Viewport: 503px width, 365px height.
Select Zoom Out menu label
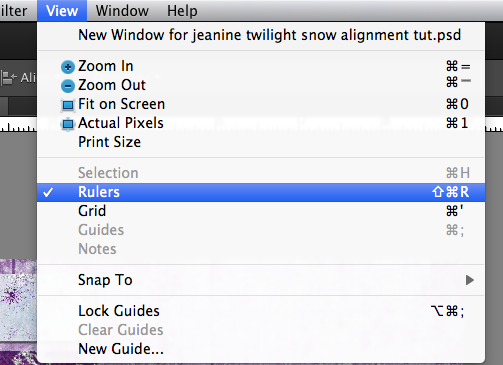click(112, 85)
